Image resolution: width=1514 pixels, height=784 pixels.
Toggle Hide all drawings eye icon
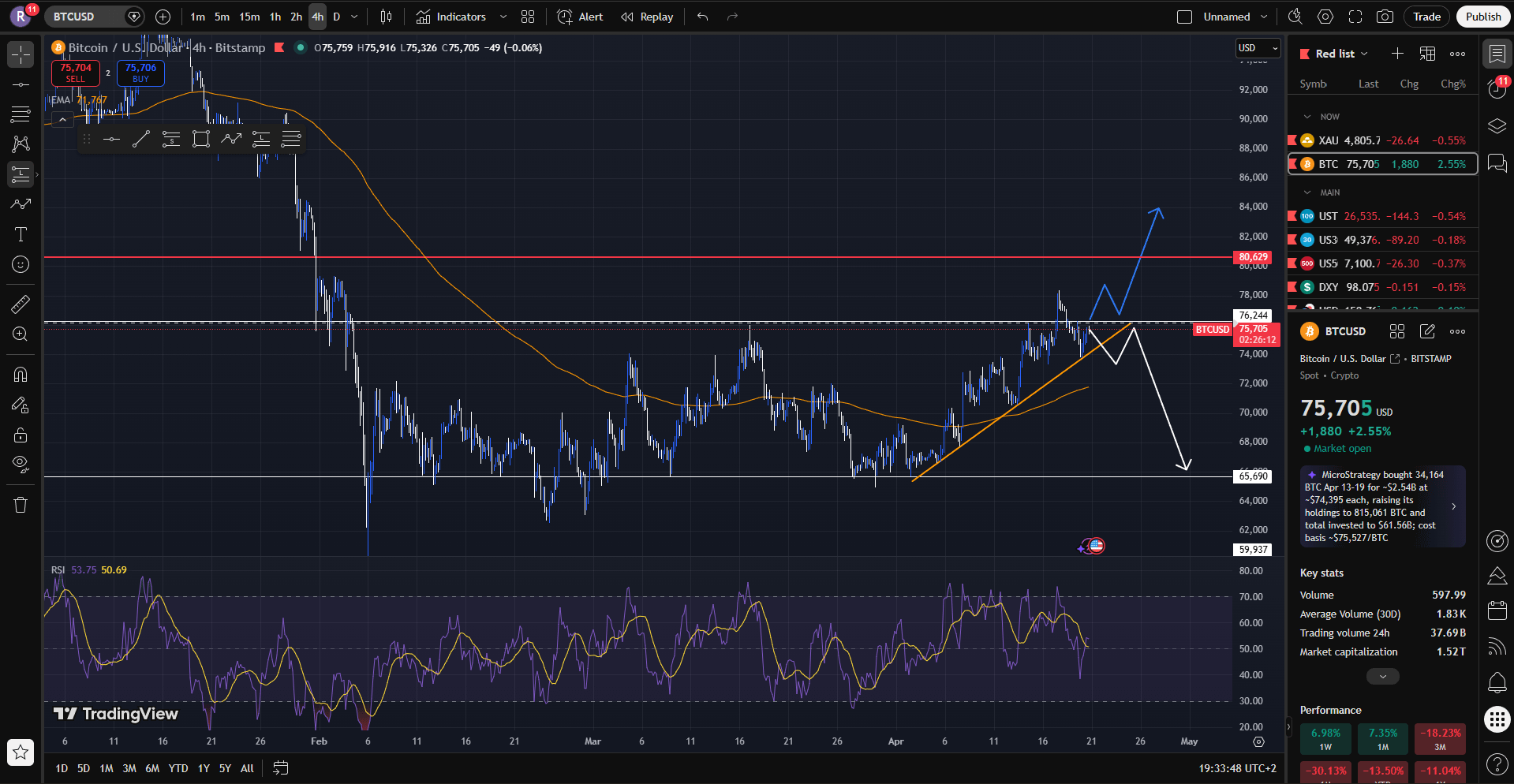click(x=21, y=463)
